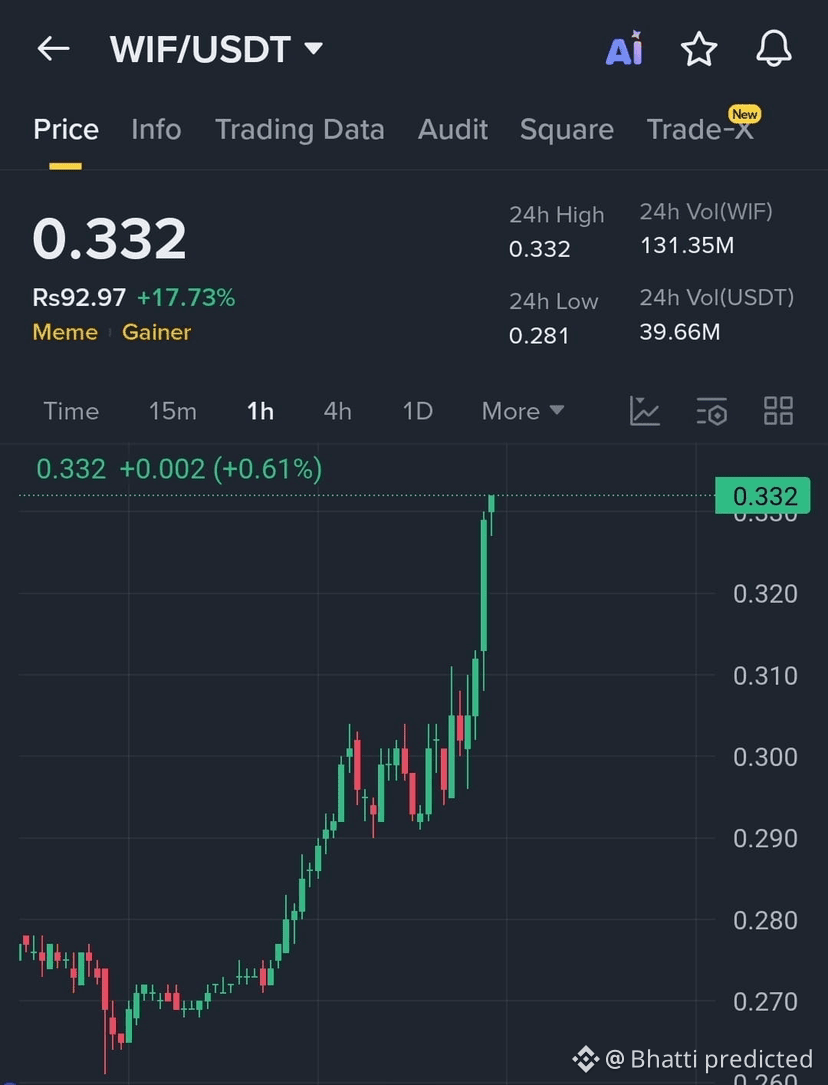Select the 4h chart interval
The width and height of the screenshot is (828, 1085).
coord(338,411)
